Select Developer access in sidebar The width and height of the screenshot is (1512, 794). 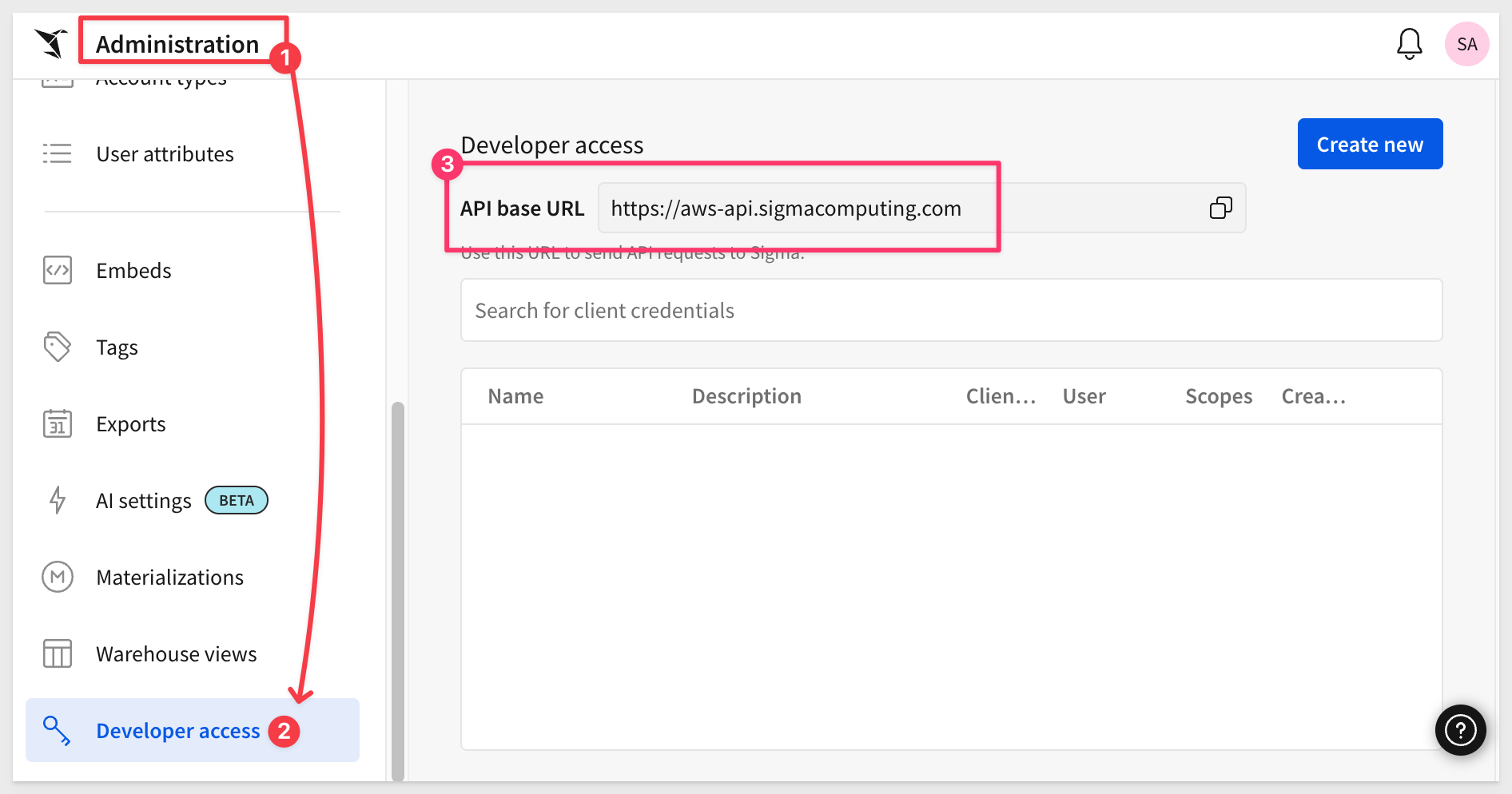(x=177, y=731)
